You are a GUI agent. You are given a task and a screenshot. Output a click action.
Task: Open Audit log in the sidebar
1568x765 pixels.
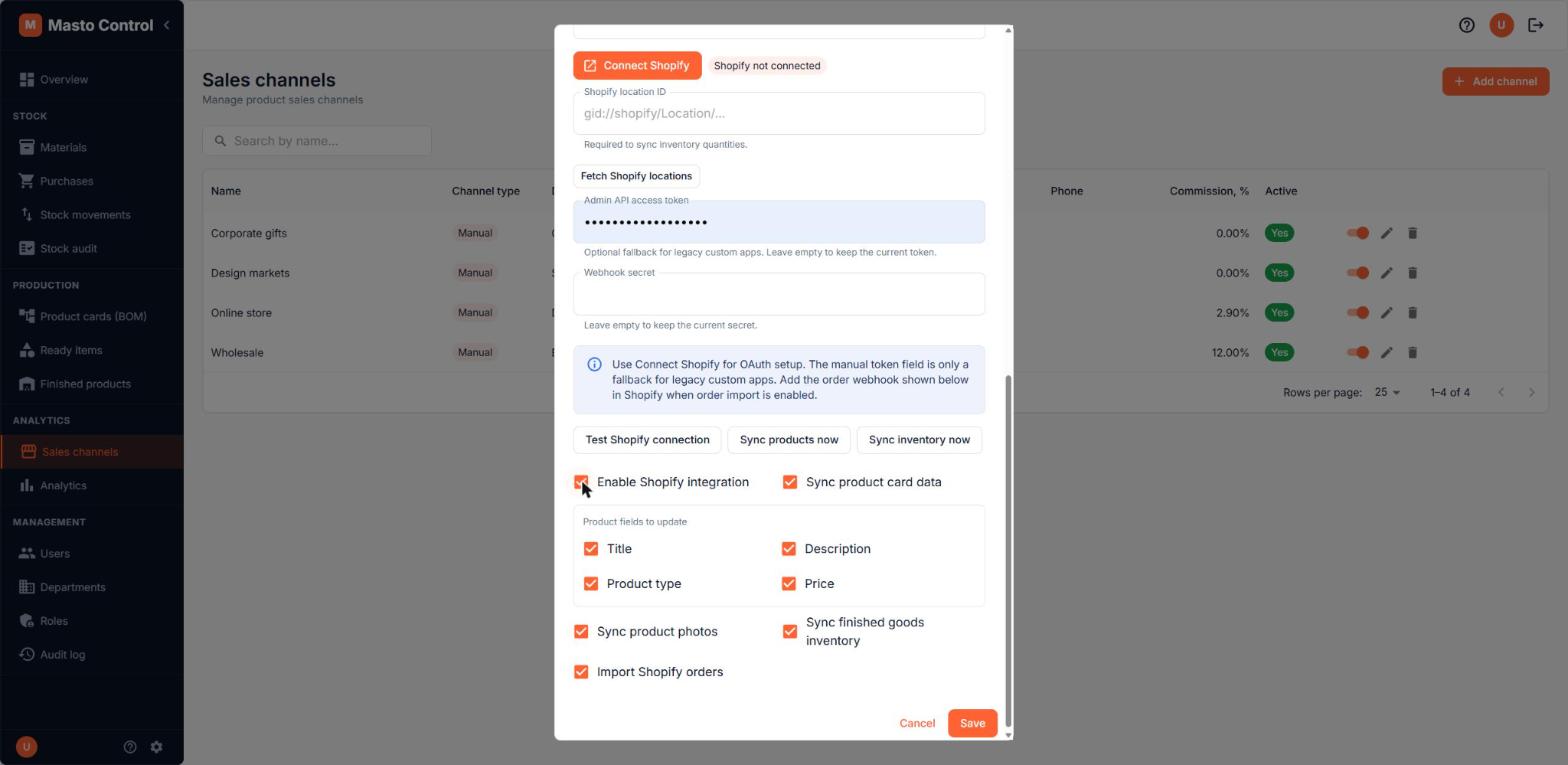tap(91, 655)
